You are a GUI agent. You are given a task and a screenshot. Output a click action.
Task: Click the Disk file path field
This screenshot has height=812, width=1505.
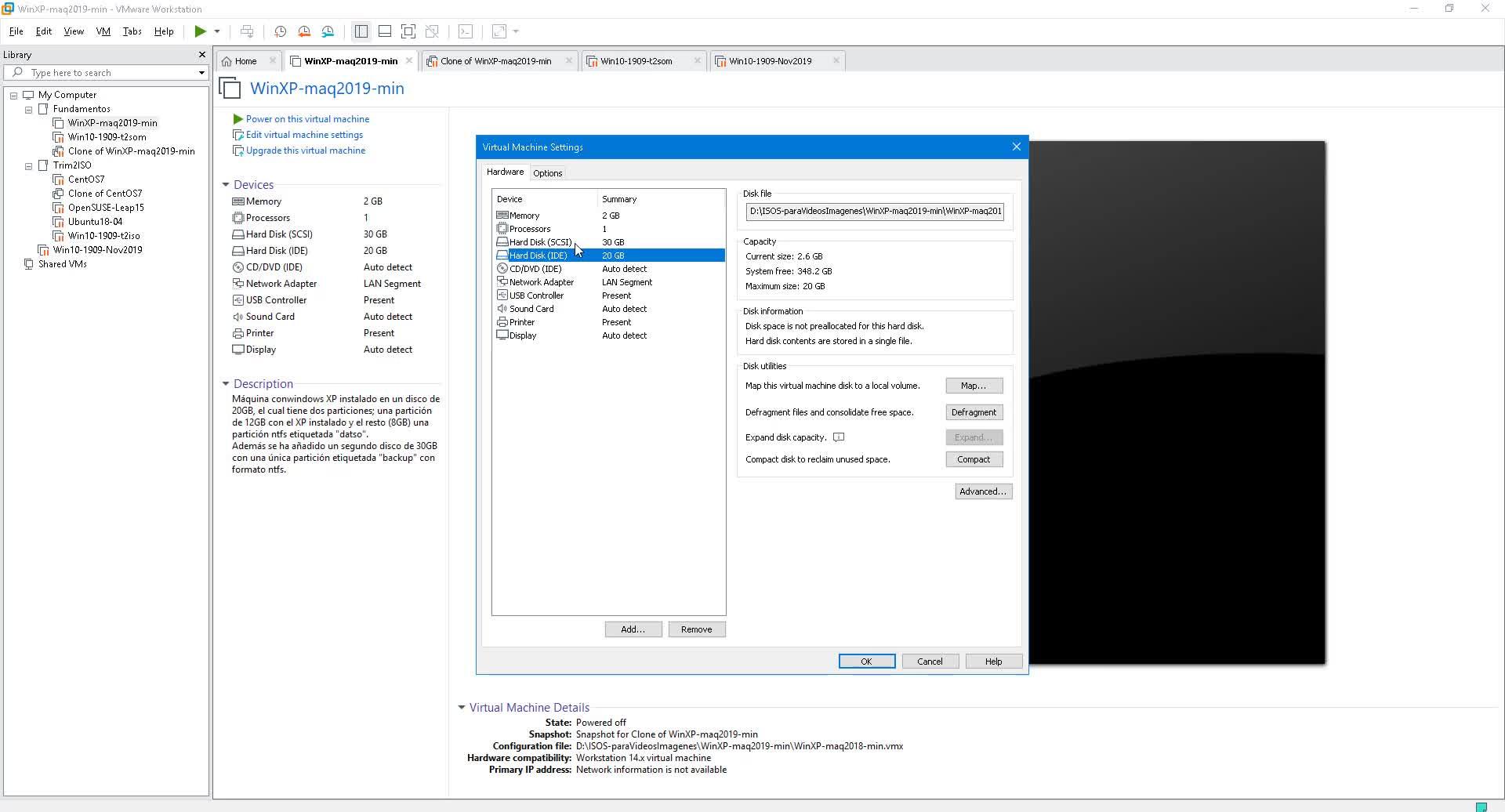click(x=875, y=211)
